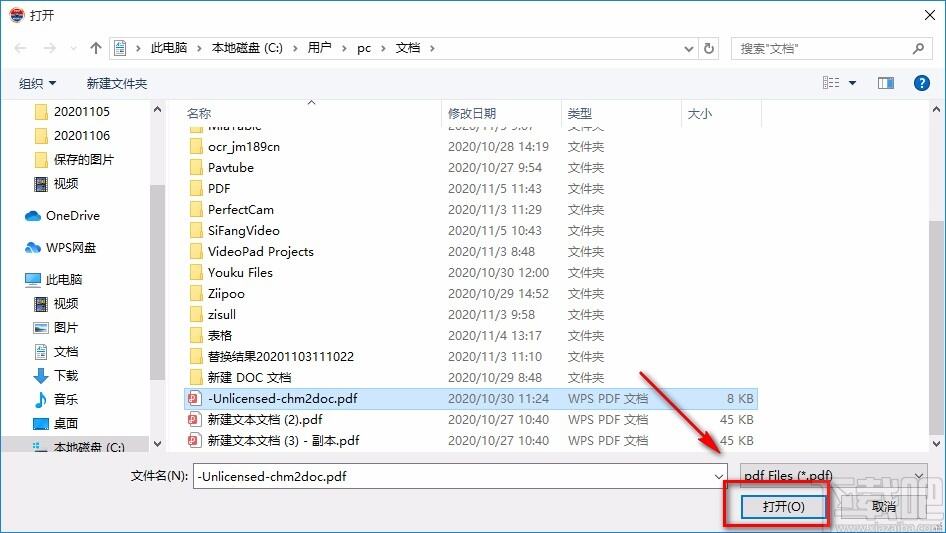Expand chevron after pc in breadcrumb
This screenshot has width=946, height=533.
tap(383, 48)
